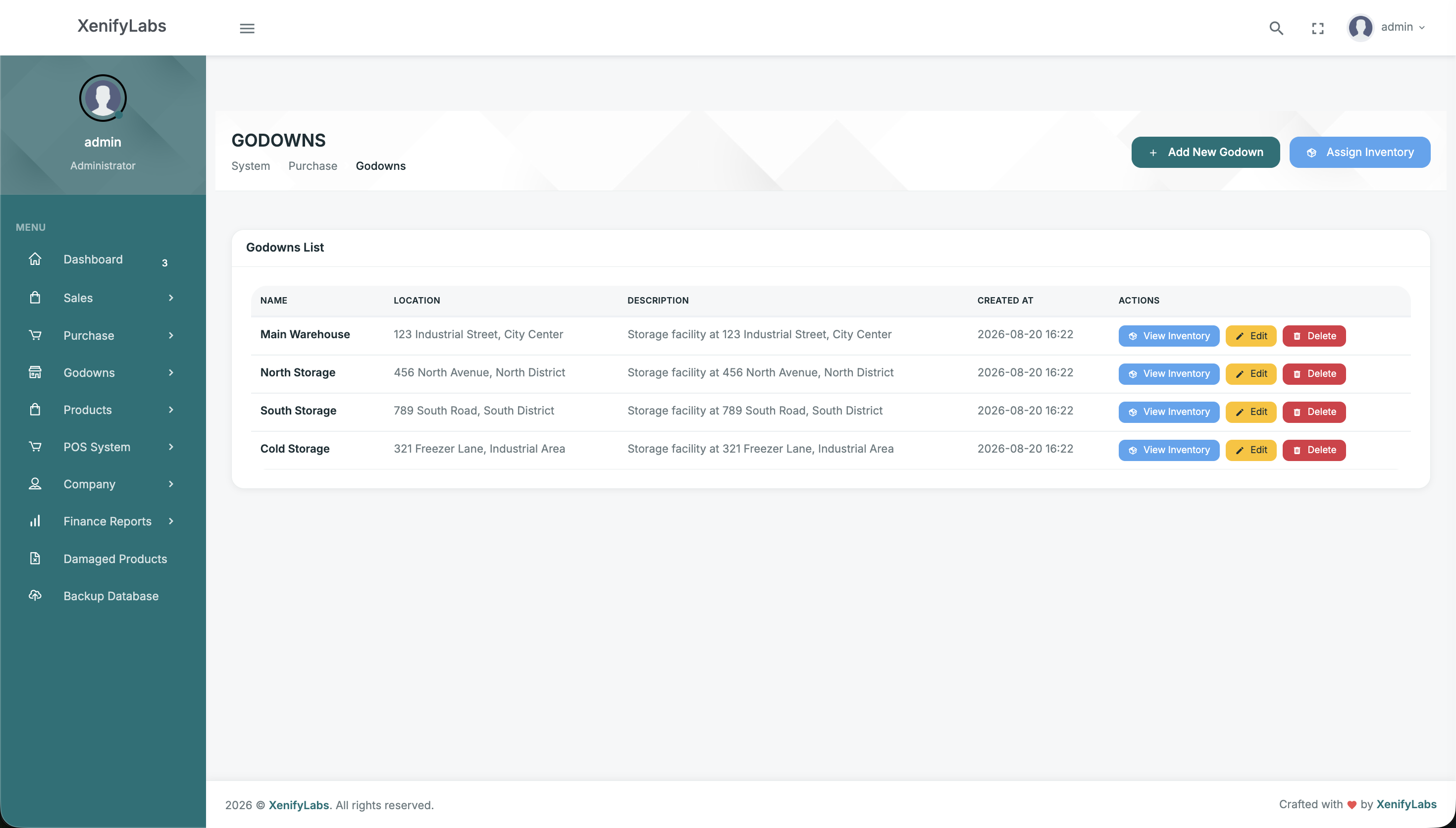Expand the Company submenu chevron
Viewport: 1456px width, 828px height.
[x=171, y=483]
